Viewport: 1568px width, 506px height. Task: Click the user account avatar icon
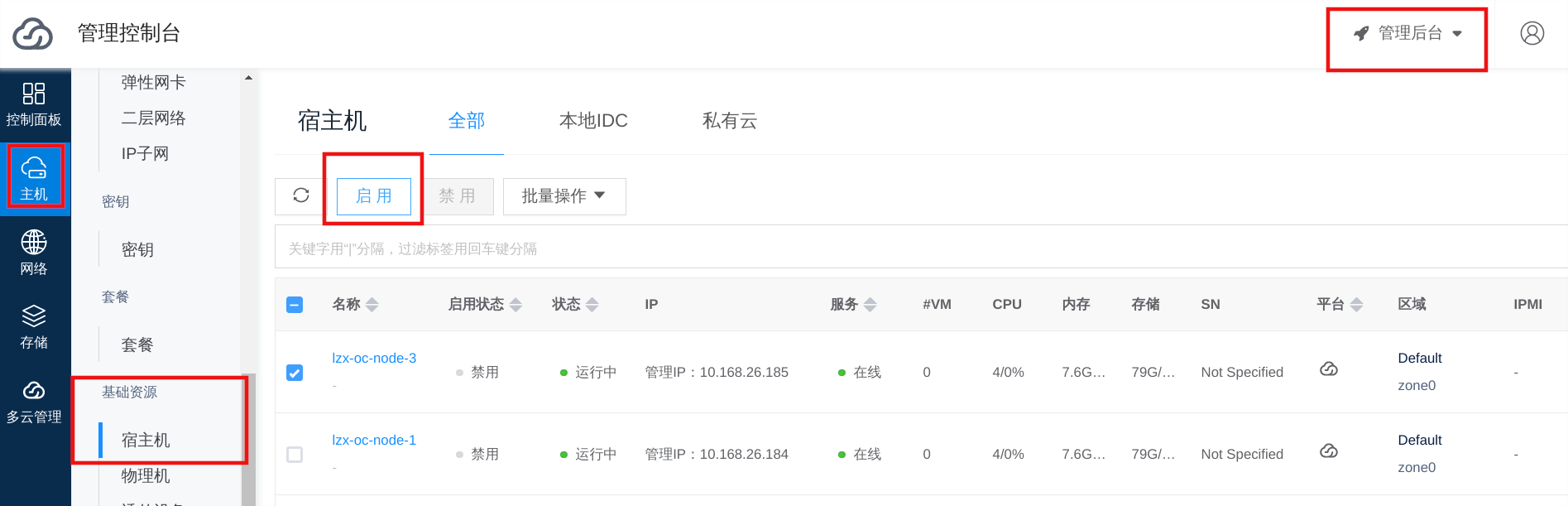pos(1532,33)
